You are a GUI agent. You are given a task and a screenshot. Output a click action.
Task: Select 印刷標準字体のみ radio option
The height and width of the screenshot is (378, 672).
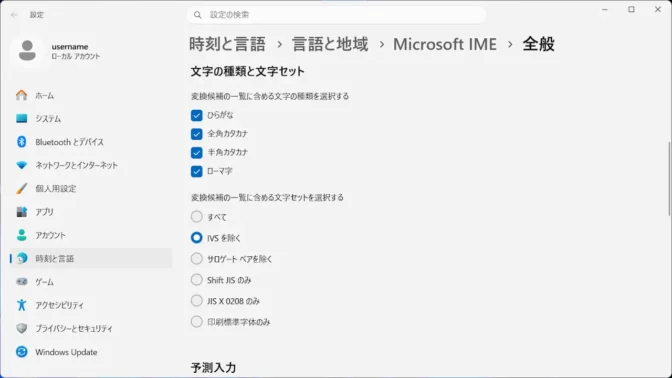click(196, 321)
